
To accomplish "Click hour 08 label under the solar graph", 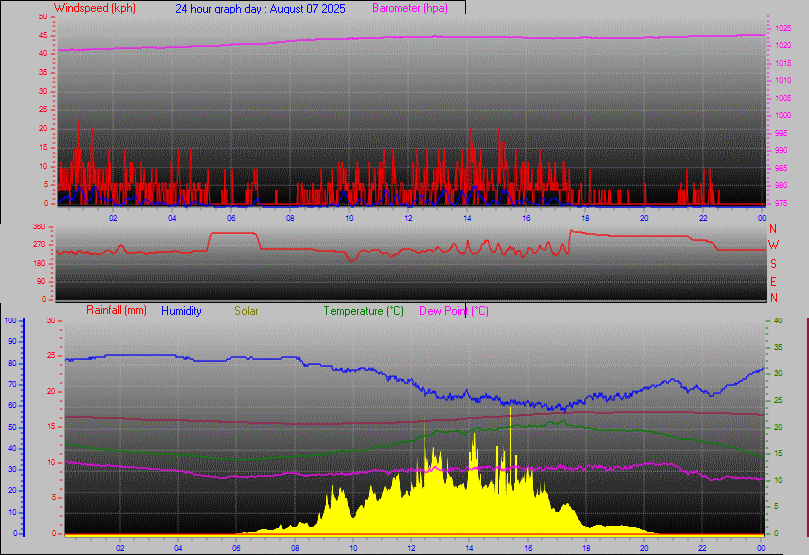I will tap(295, 548).
